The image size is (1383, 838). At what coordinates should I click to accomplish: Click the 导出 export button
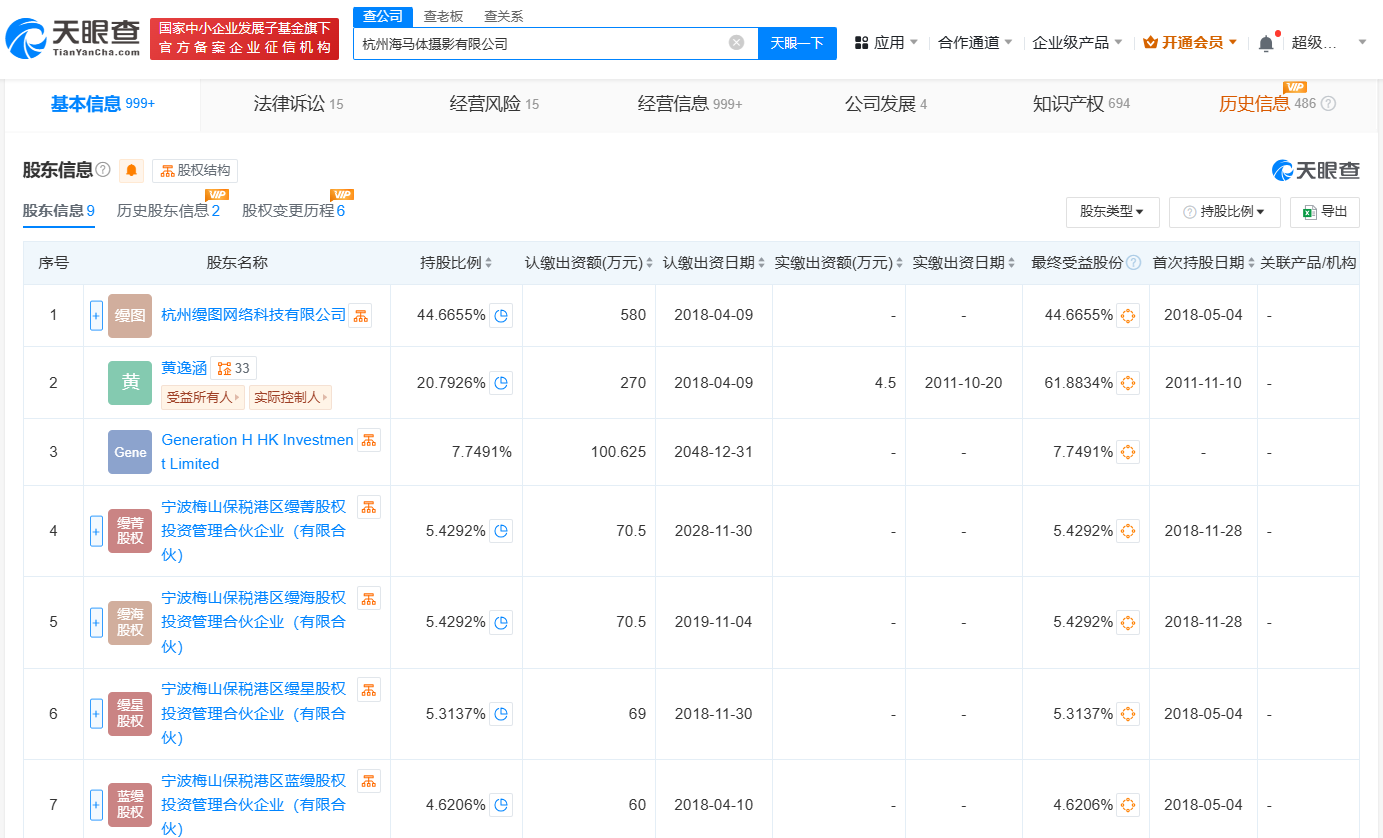pos(1325,212)
